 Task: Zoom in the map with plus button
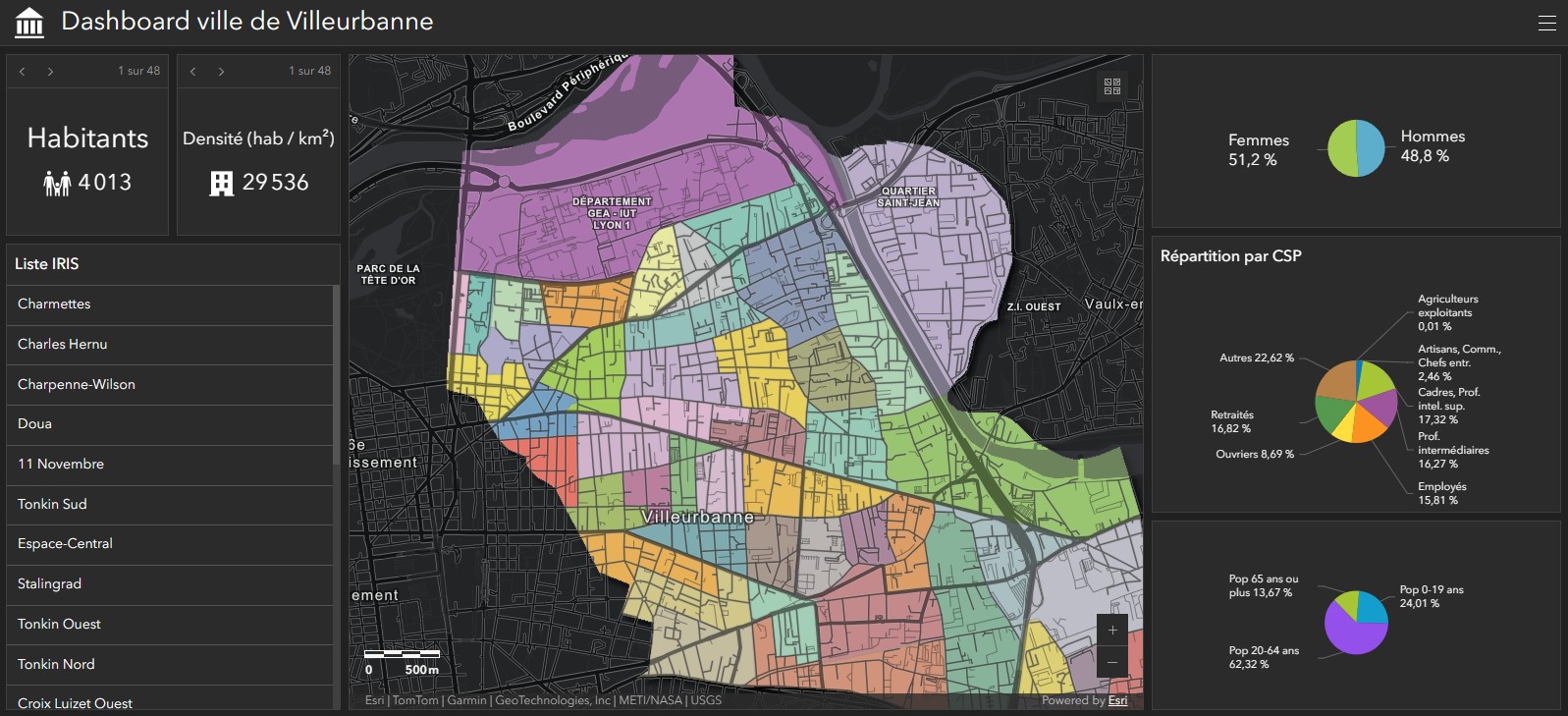pyautogui.click(x=1112, y=630)
